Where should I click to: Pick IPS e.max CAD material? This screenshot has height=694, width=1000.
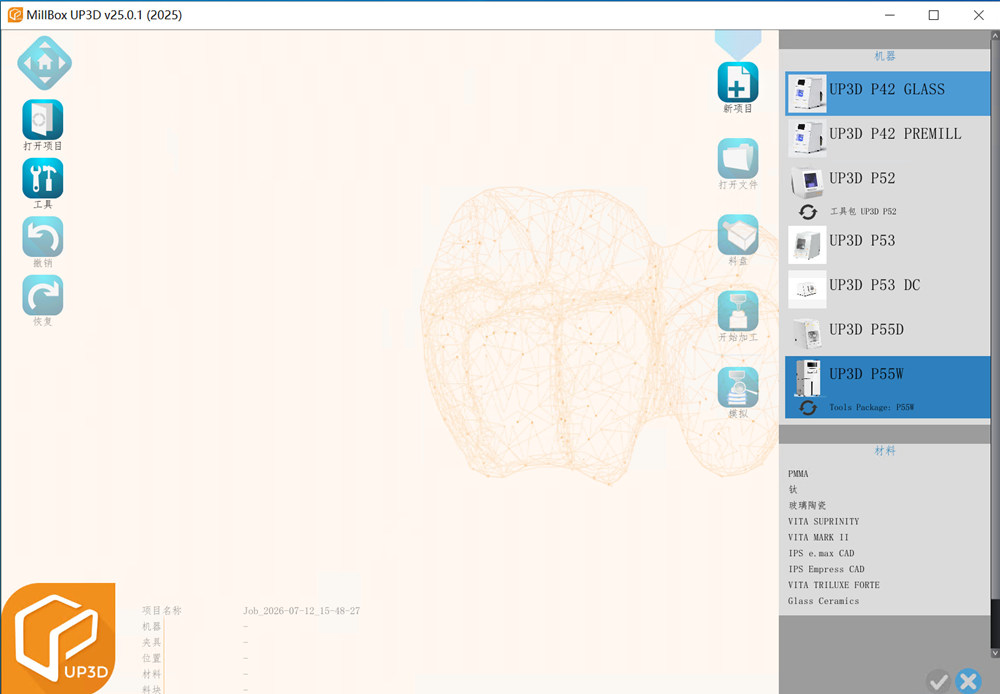tap(821, 553)
